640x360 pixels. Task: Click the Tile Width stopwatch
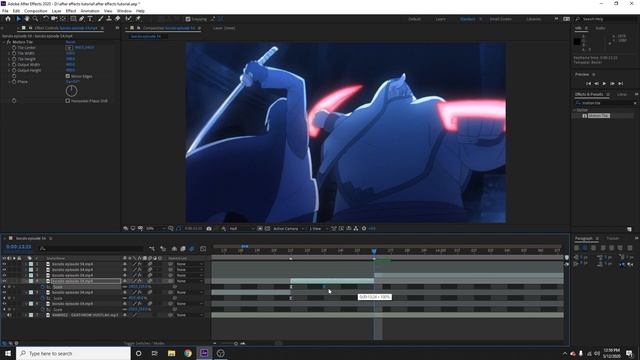pos(14,53)
